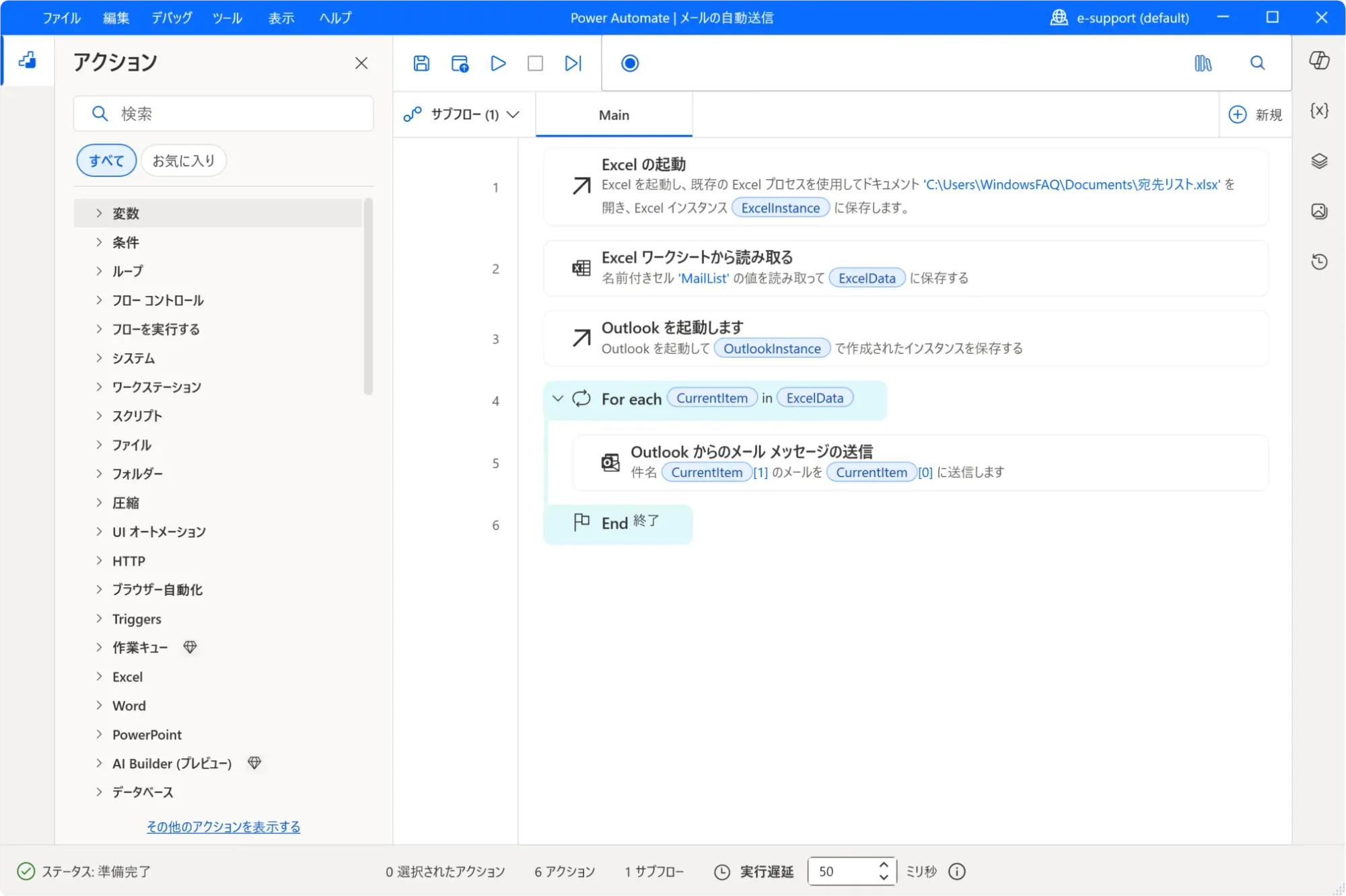Viewport: 1346px width, 896px height.
Task: Open the ファイル menu
Action: pyautogui.click(x=62, y=18)
